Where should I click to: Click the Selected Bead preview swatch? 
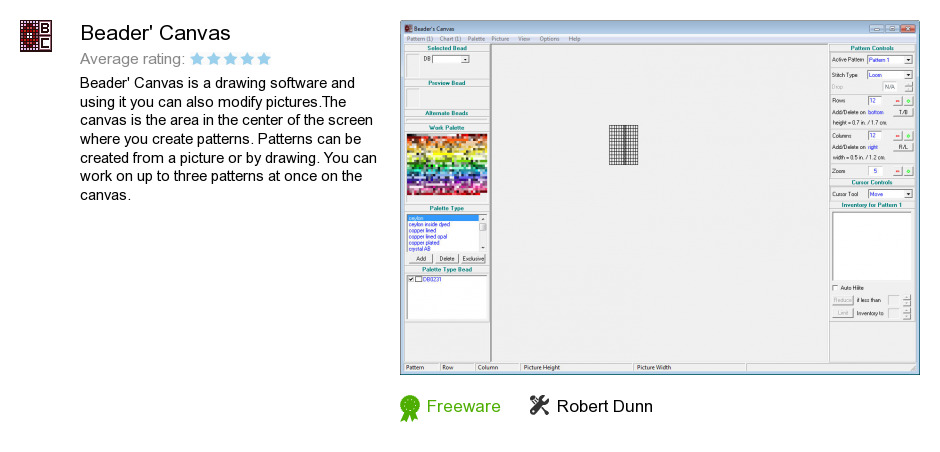(414, 65)
